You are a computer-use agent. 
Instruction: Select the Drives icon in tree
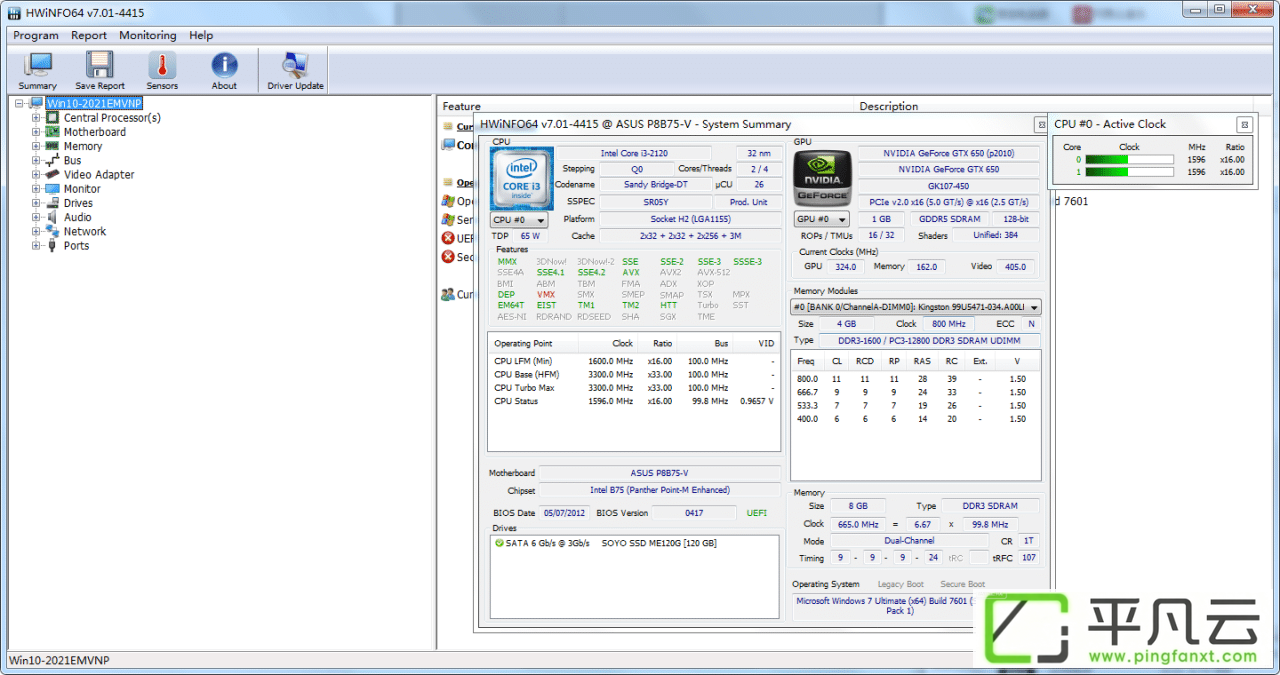[x=52, y=203]
